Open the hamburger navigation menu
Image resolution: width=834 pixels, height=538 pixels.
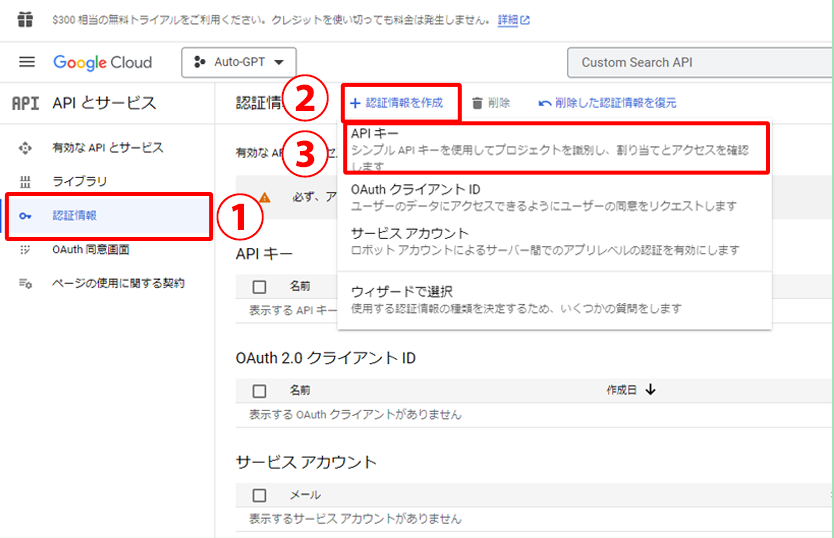click(26, 62)
